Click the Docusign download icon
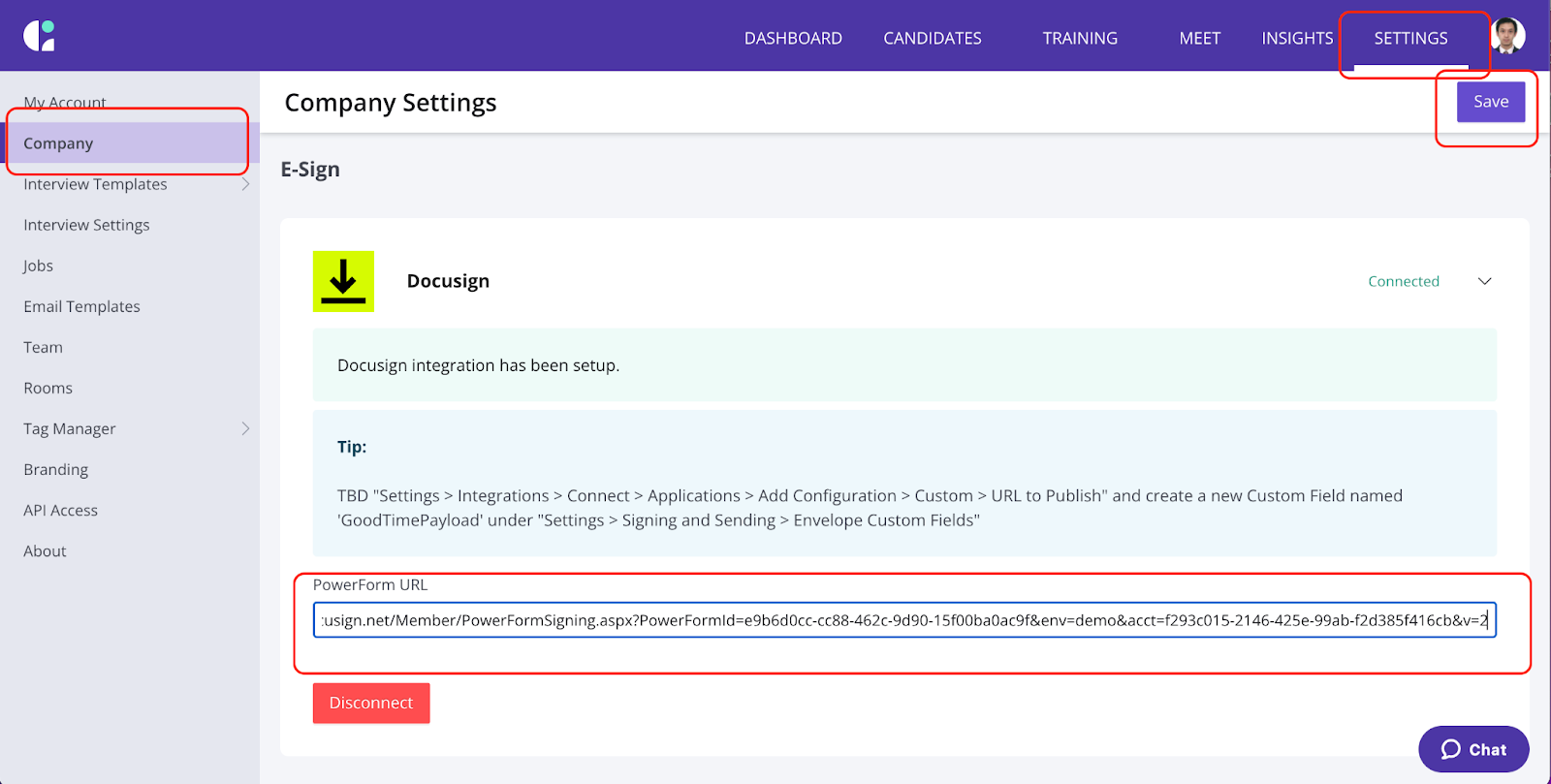The image size is (1551, 784). (x=343, y=281)
